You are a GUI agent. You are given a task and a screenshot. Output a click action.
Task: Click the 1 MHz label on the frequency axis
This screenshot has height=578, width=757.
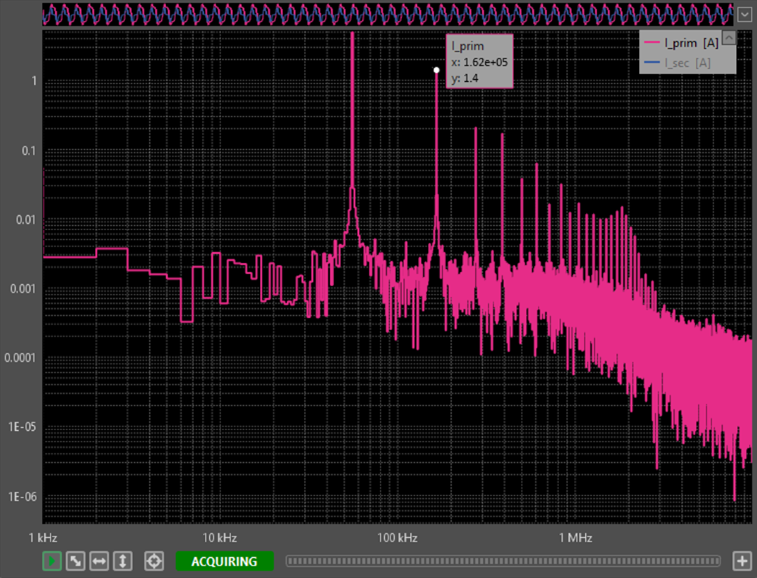tap(575, 538)
